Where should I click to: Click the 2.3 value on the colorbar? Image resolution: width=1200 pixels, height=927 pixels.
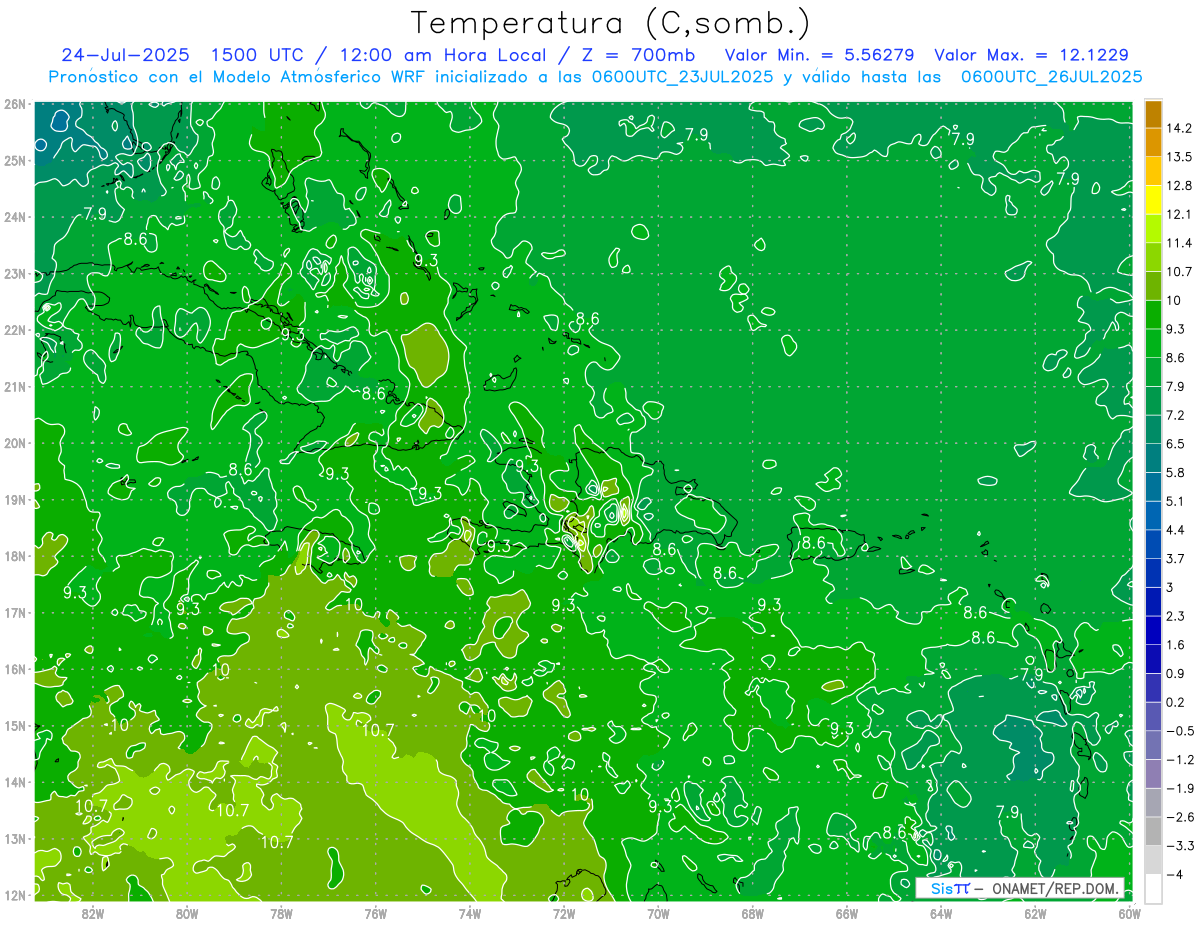(x=1176, y=616)
